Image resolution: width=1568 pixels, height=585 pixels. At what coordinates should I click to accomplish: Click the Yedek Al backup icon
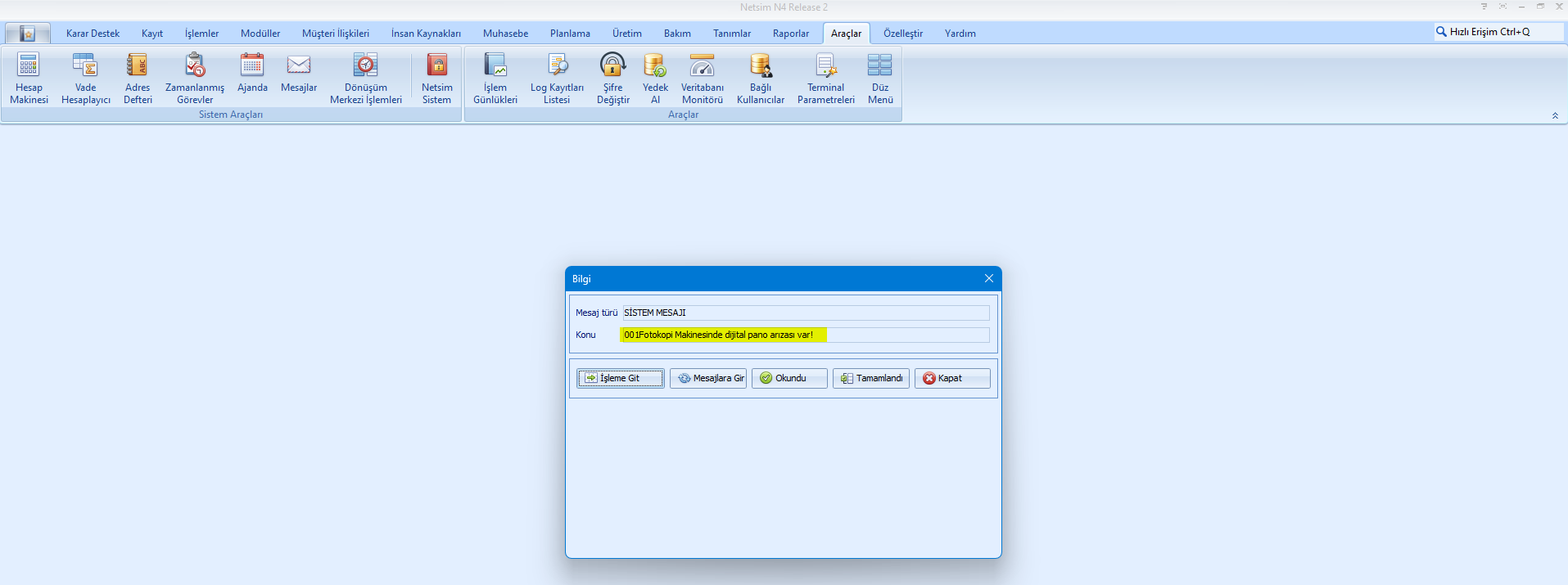(x=655, y=65)
